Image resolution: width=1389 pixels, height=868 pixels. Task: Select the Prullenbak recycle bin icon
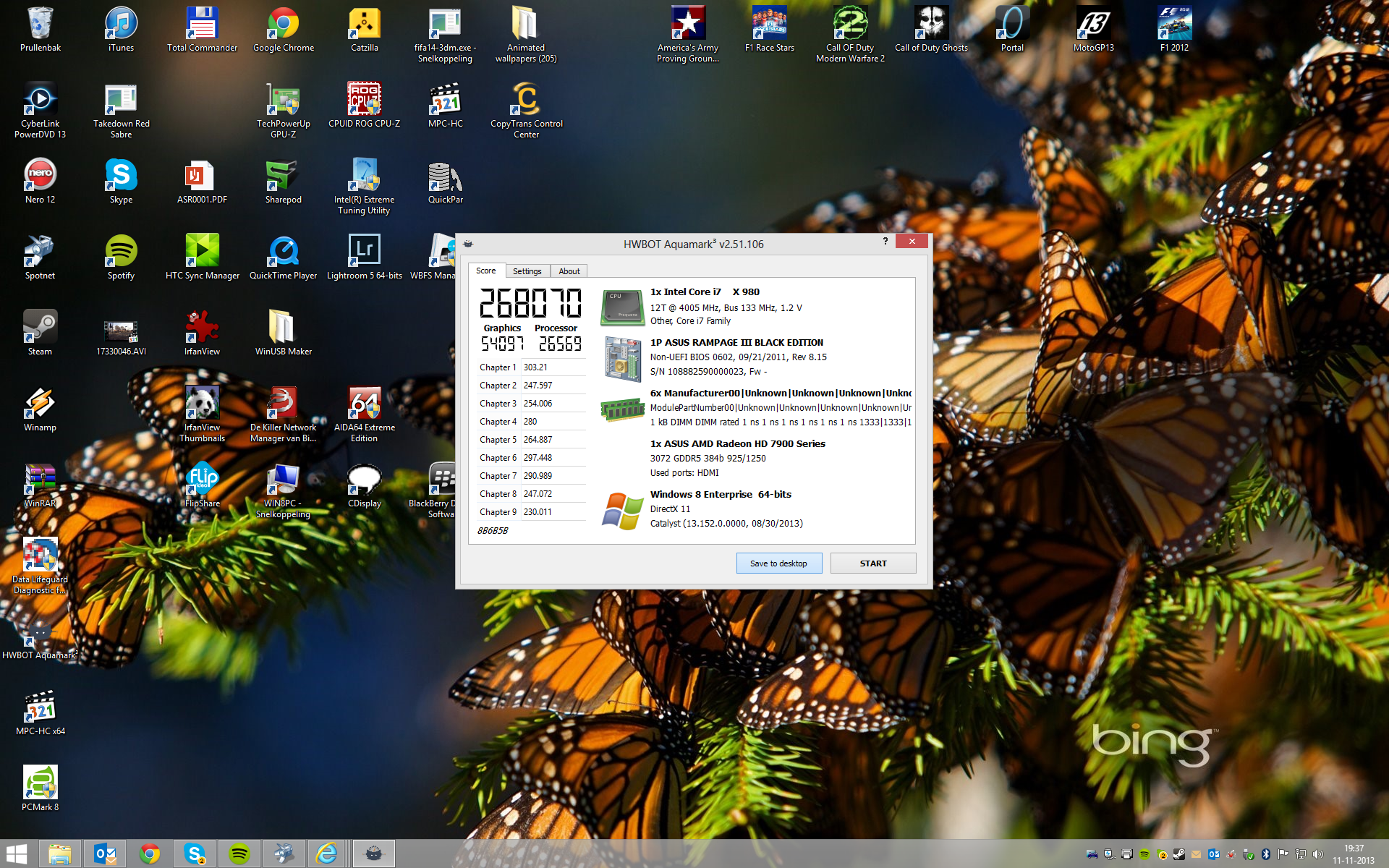(x=41, y=29)
